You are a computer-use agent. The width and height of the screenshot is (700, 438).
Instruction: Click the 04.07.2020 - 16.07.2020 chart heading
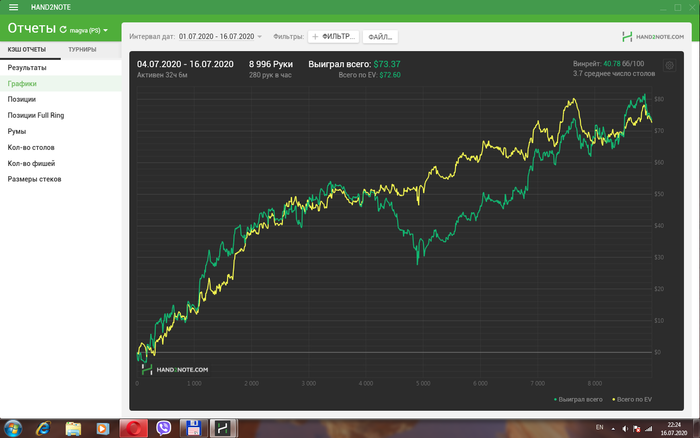click(185, 64)
